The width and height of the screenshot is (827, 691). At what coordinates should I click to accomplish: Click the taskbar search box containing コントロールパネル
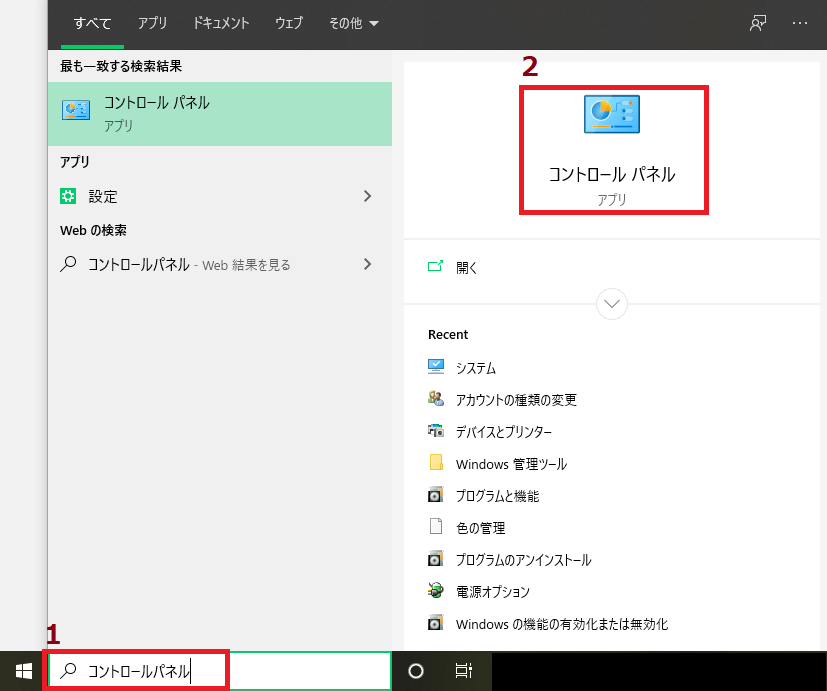coord(219,671)
